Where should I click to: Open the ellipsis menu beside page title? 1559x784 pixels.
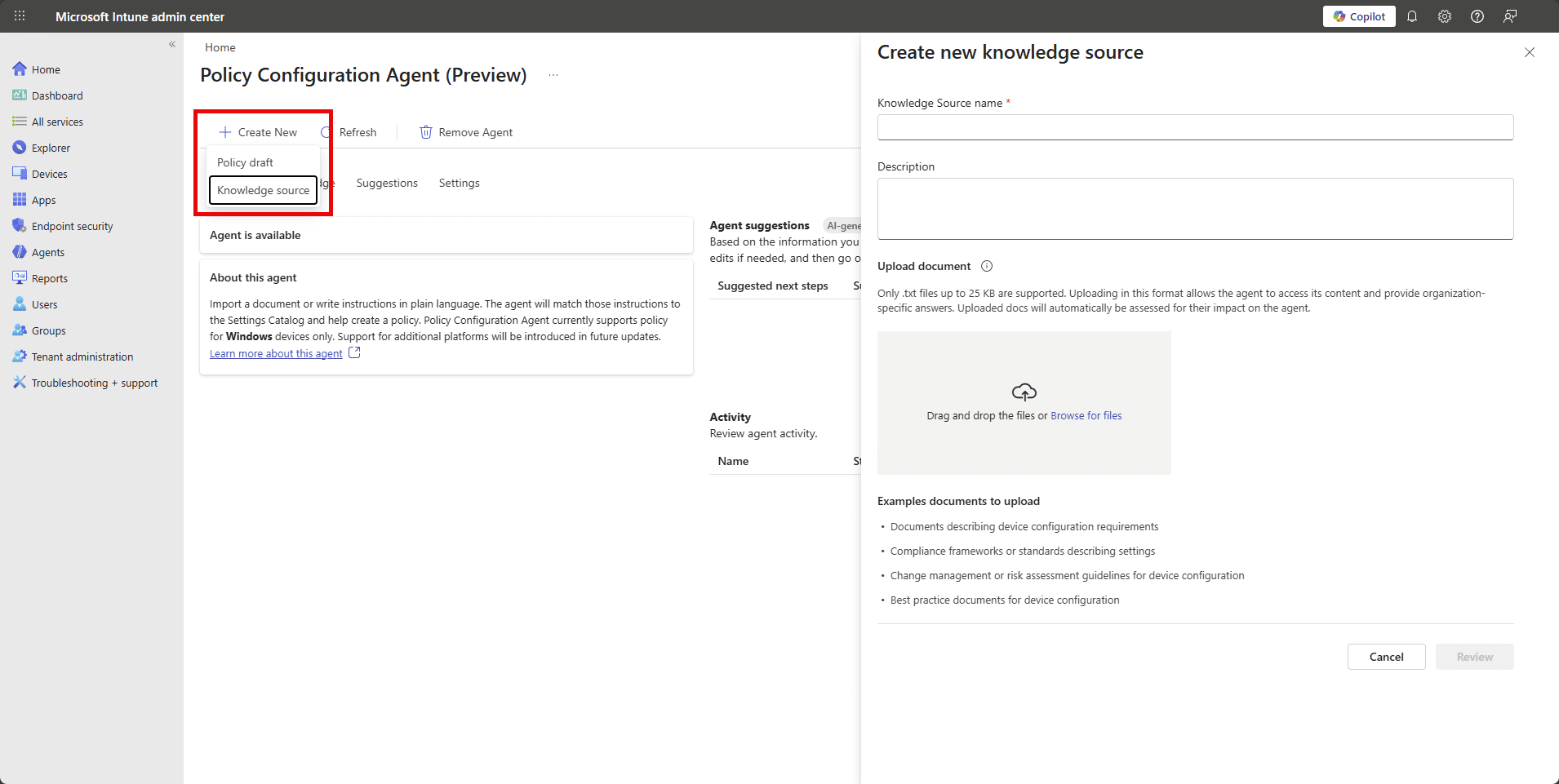tap(553, 75)
